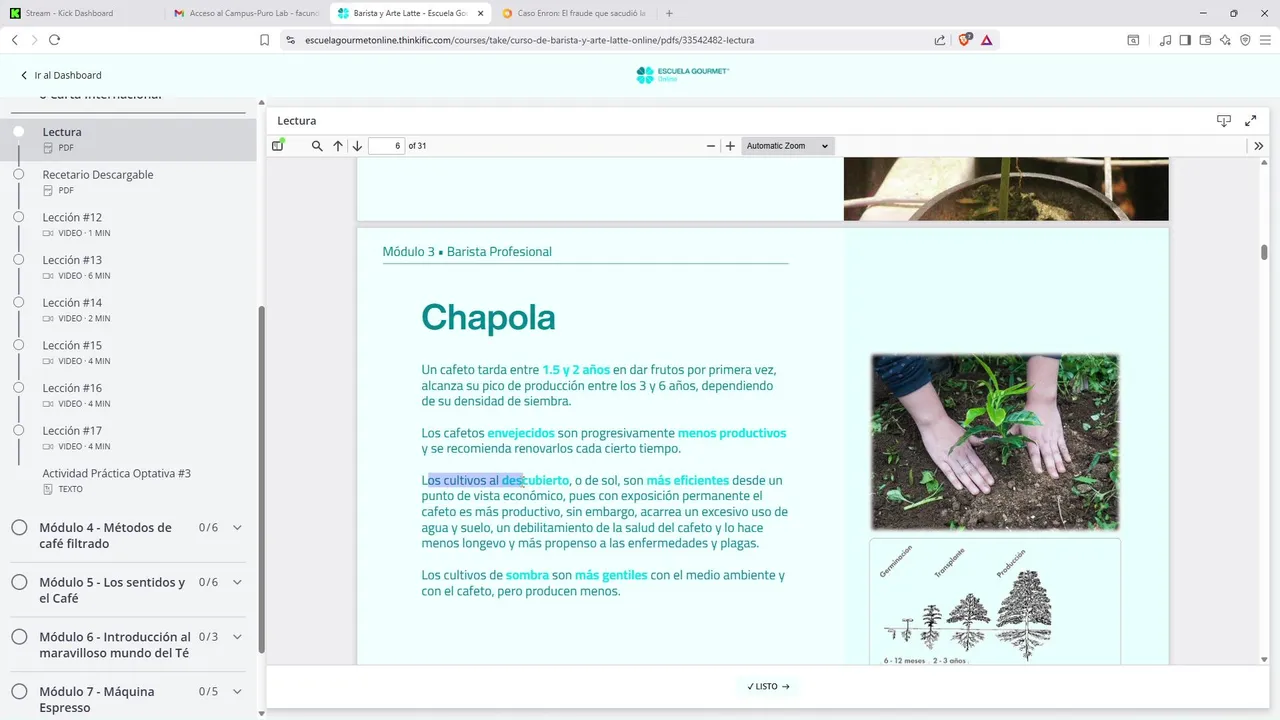Open Lección #16 video
This screenshot has width=1280, height=720.
point(130,395)
